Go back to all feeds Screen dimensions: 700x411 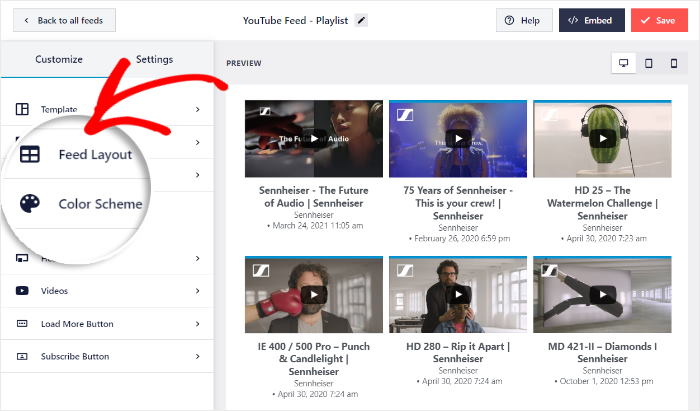tap(64, 21)
